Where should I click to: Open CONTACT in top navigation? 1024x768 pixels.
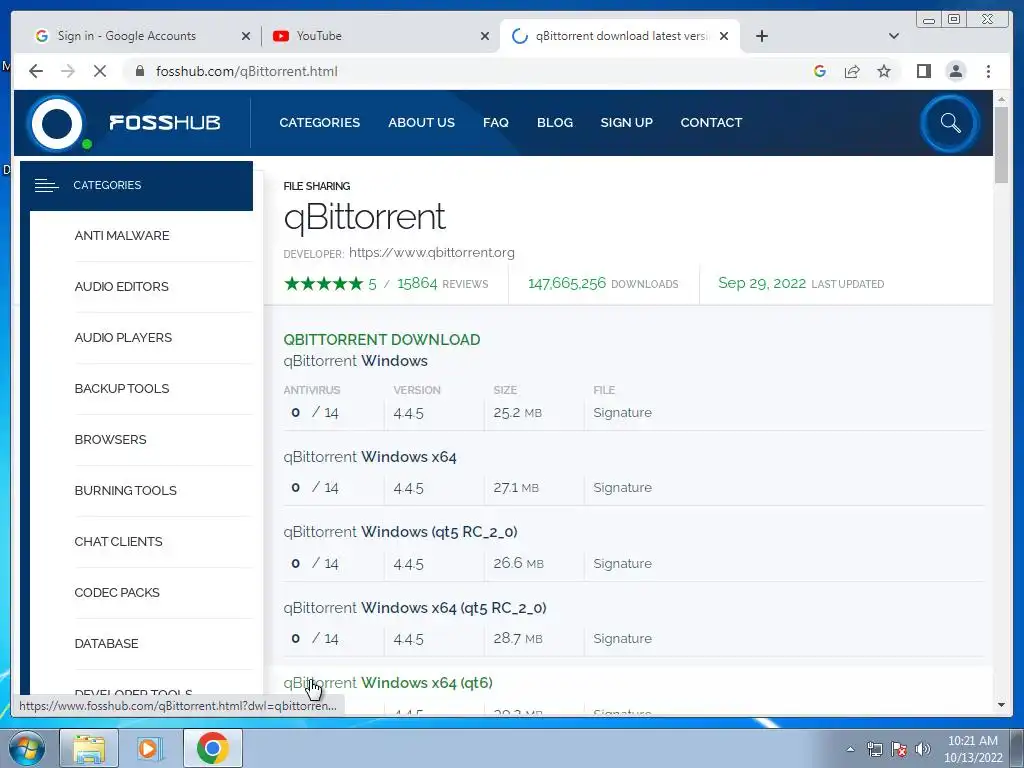point(711,123)
